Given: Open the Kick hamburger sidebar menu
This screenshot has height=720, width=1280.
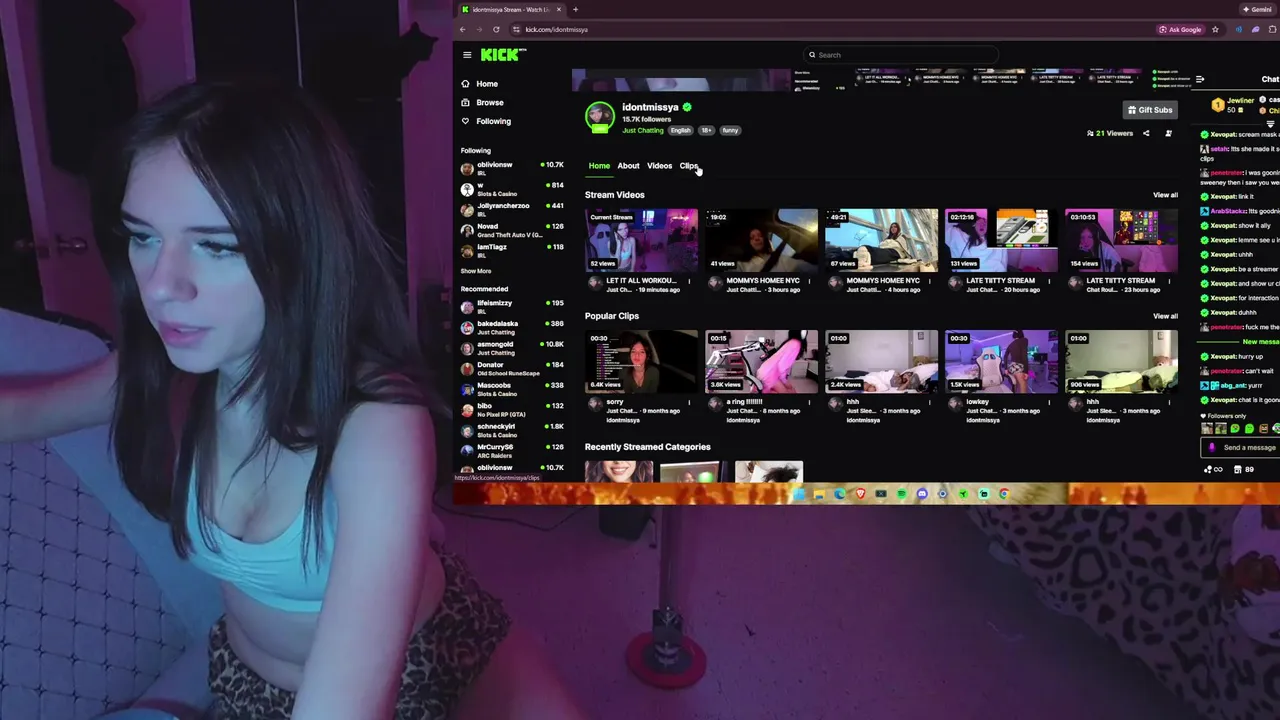Looking at the screenshot, I should coord(467,55).
